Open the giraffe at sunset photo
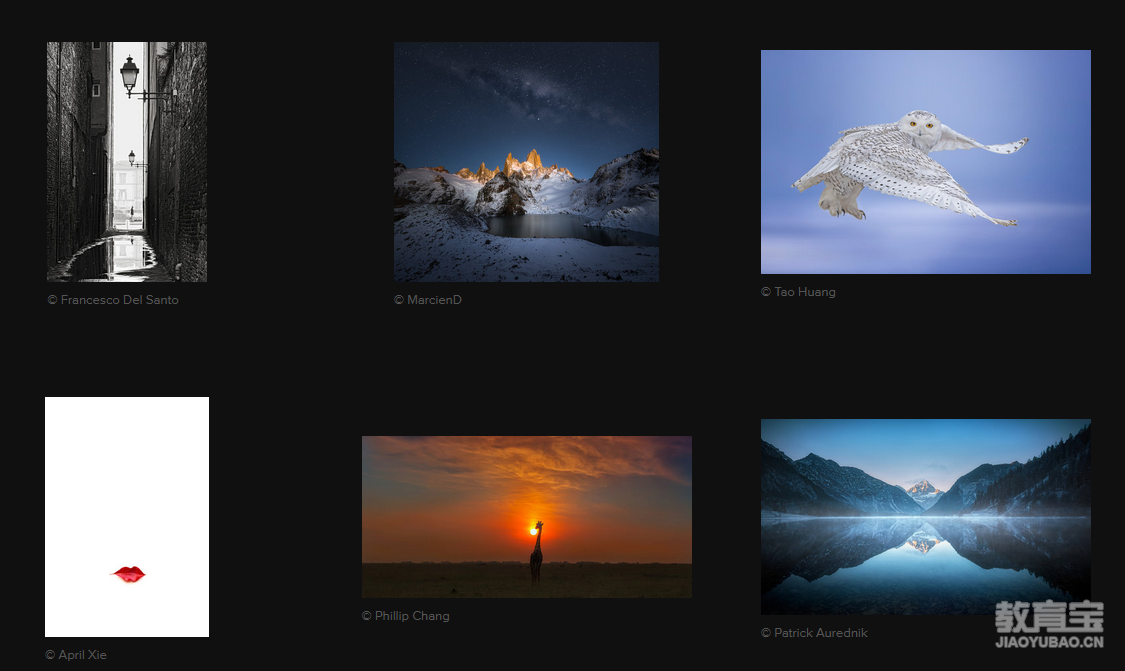 point(527,517)
